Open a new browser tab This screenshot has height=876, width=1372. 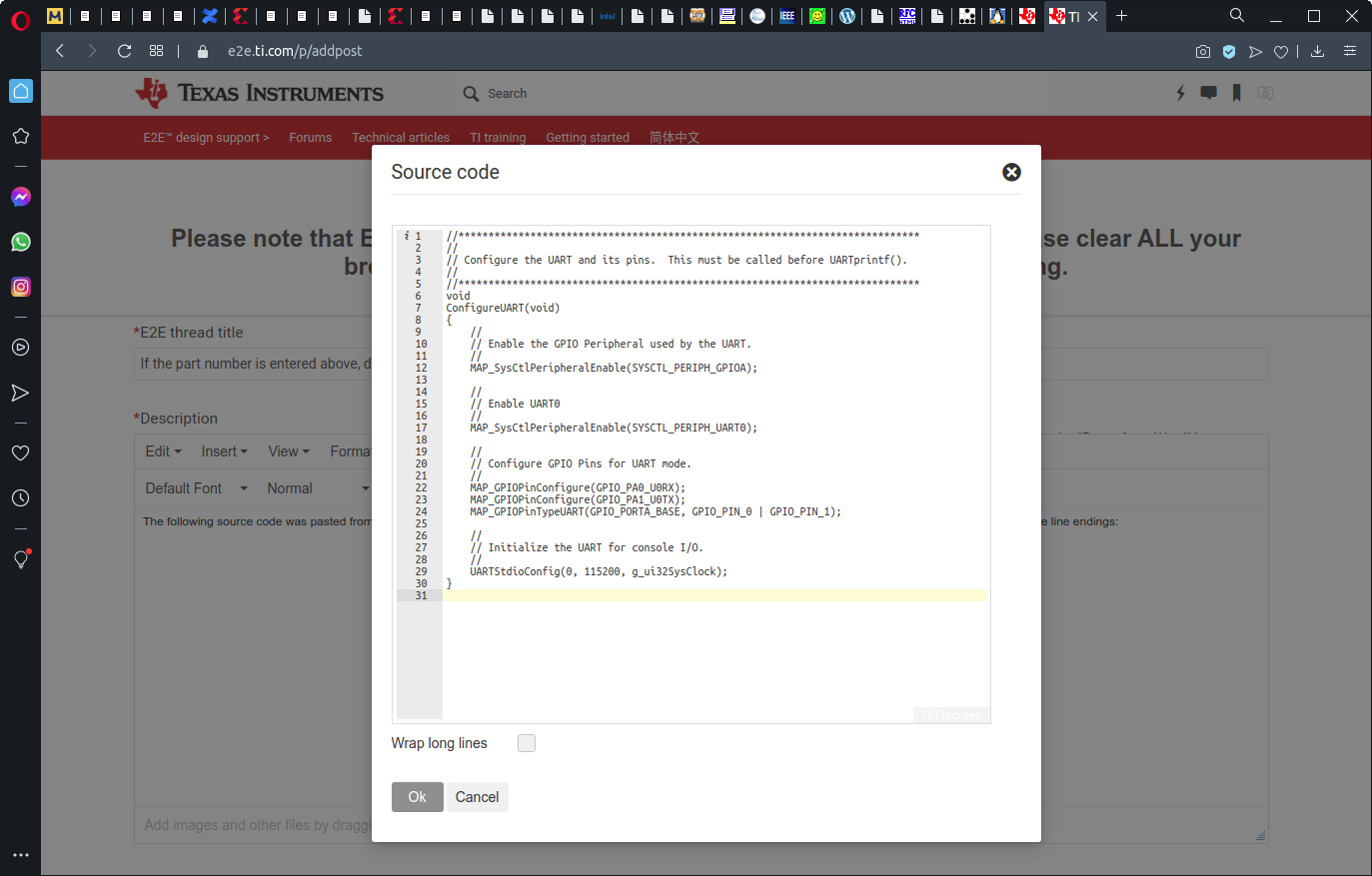[x=1121, y=15]
